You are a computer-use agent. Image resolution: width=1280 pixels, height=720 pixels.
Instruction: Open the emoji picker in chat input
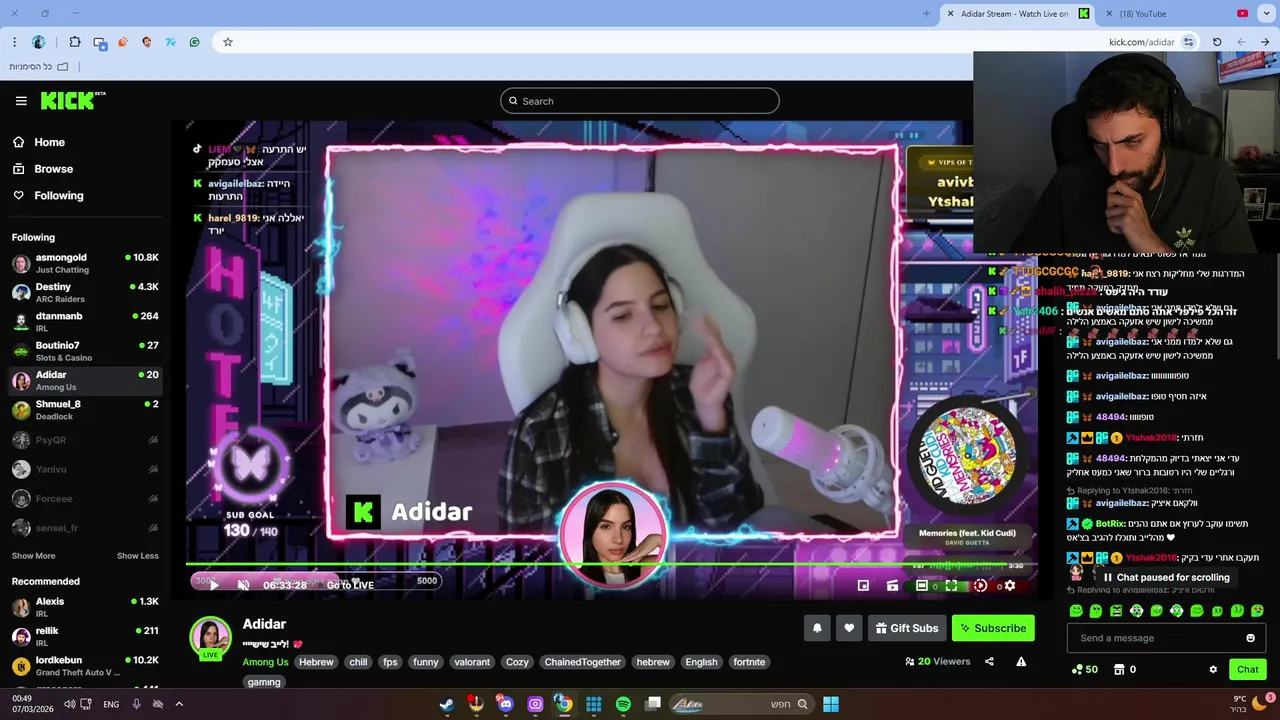point(1250,638)
